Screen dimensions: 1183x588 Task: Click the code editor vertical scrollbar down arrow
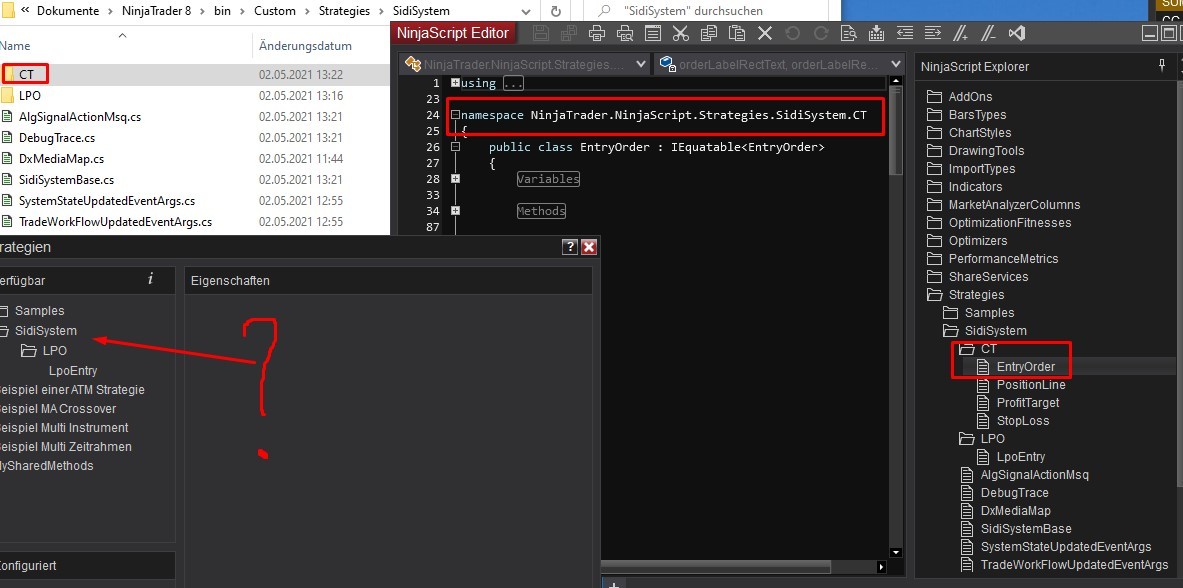click(x=896, y=553)
